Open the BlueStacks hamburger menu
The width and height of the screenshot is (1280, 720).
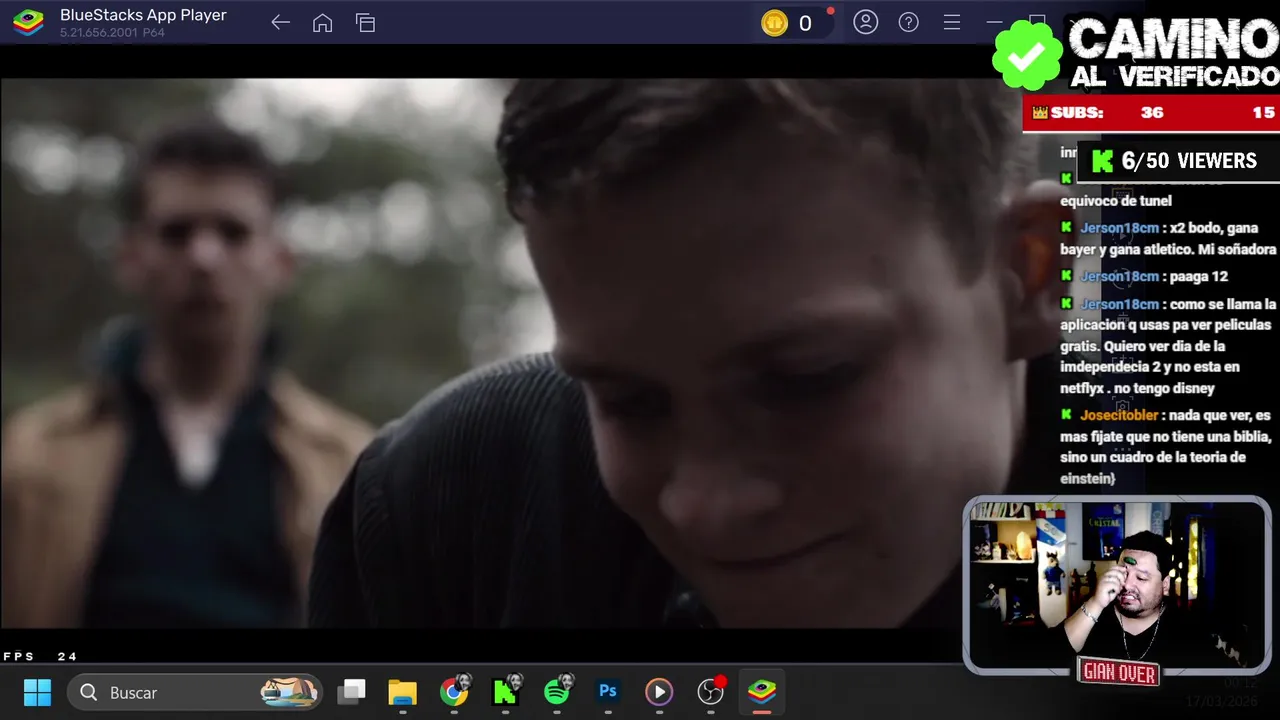click(951, 22)
